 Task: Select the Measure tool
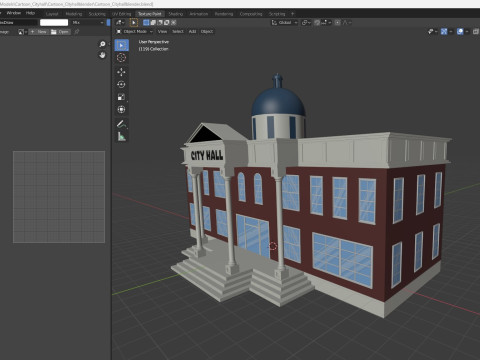121,136
